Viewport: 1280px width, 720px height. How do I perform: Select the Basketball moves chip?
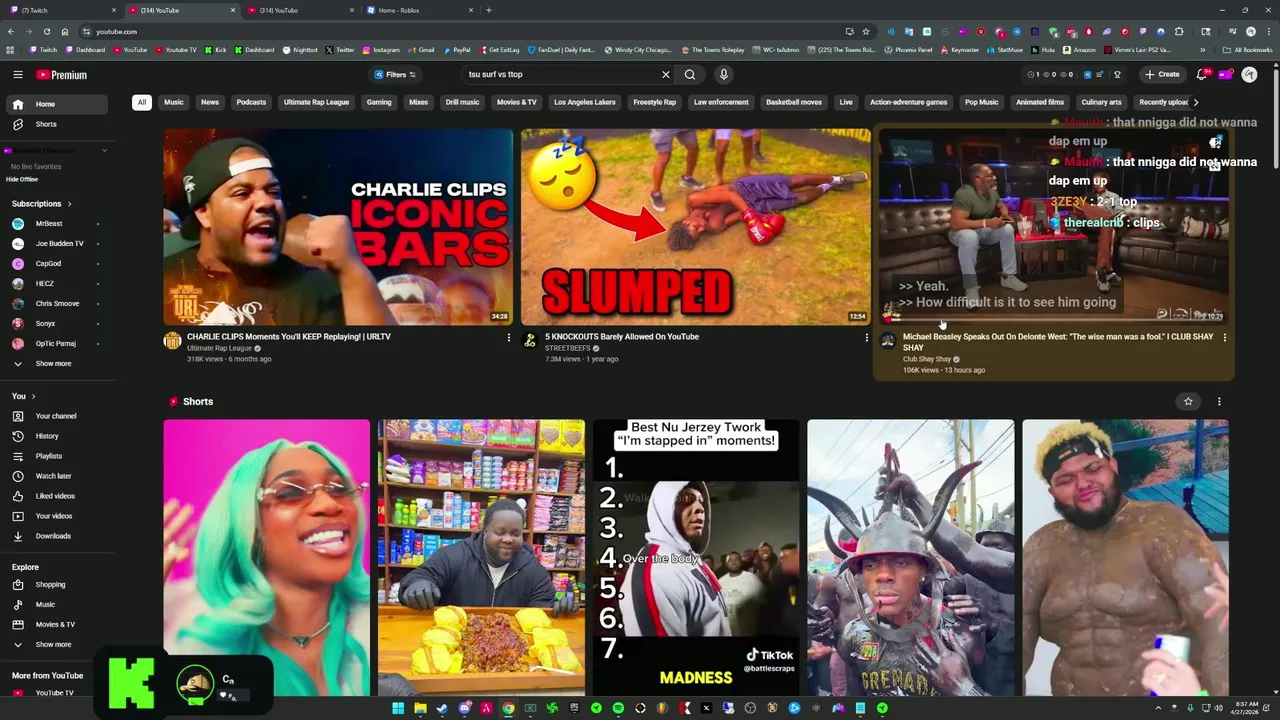(794, 102)
